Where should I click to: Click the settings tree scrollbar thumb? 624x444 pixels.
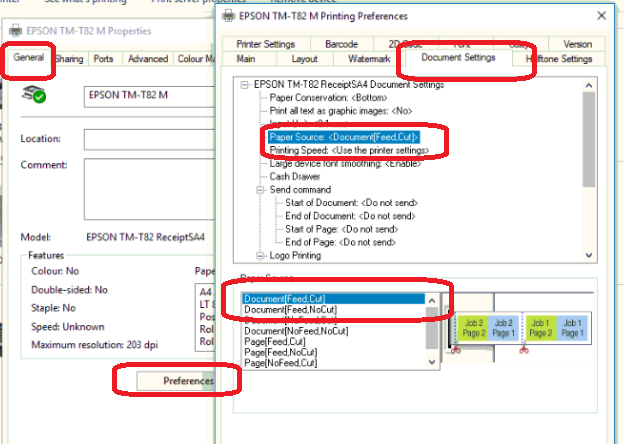point(589,139)
